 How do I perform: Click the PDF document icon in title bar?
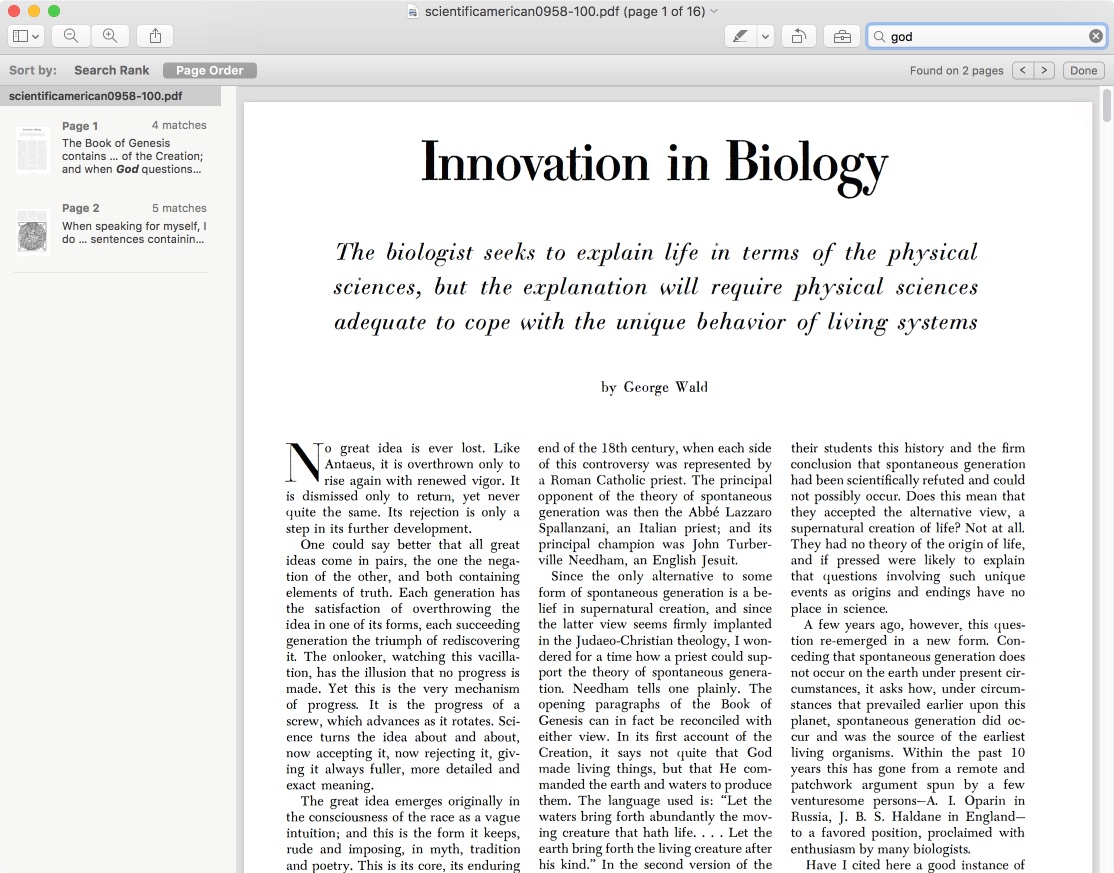412,11
